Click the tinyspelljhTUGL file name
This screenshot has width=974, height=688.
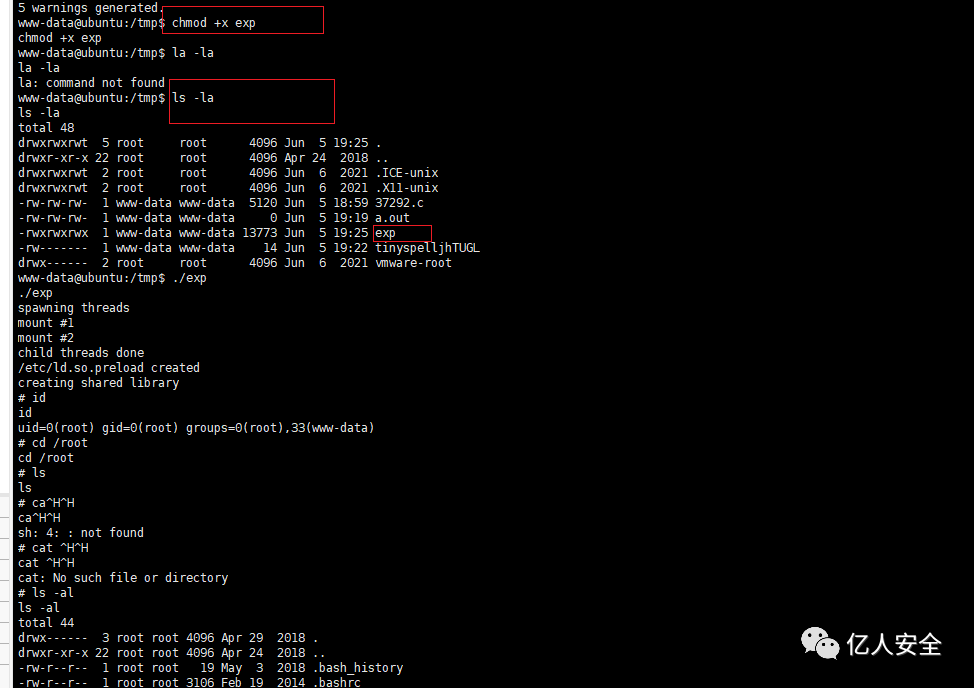(x=427, y=248)
